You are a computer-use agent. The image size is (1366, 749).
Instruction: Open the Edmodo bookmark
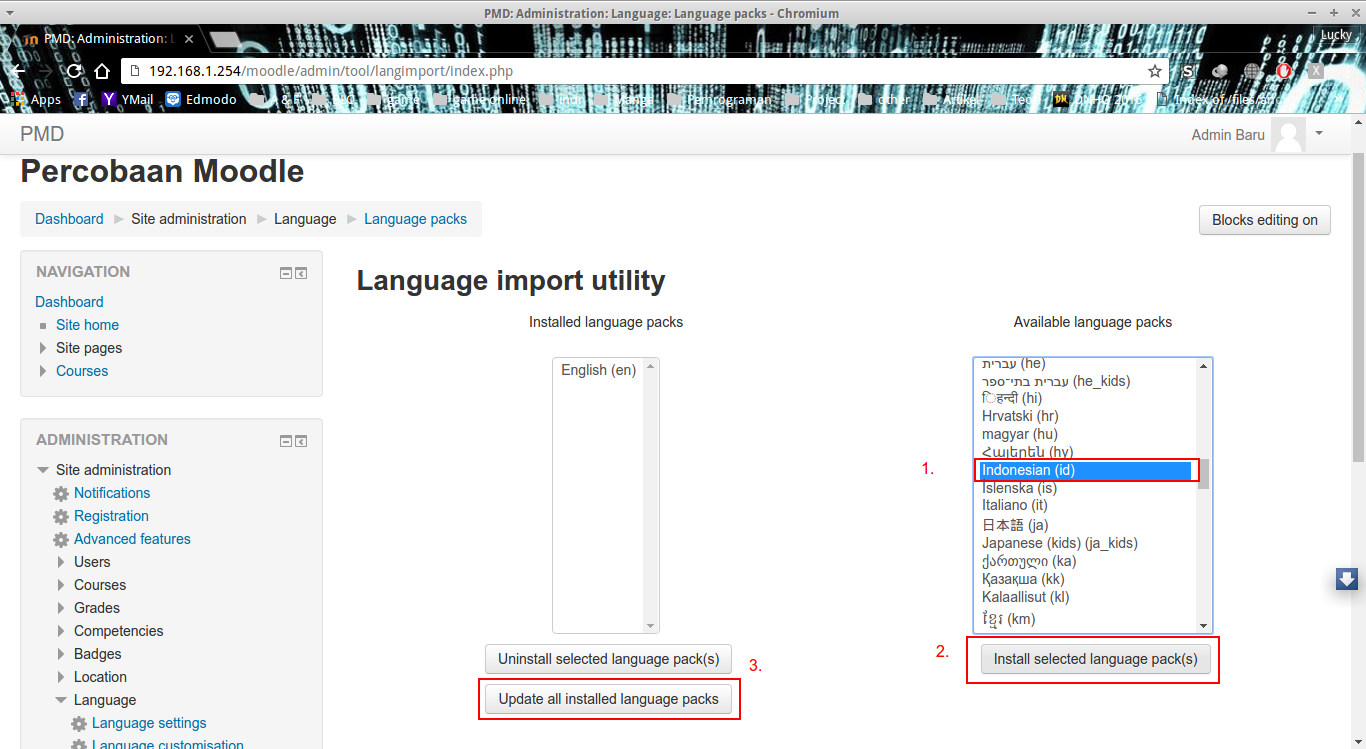point(202,99)
